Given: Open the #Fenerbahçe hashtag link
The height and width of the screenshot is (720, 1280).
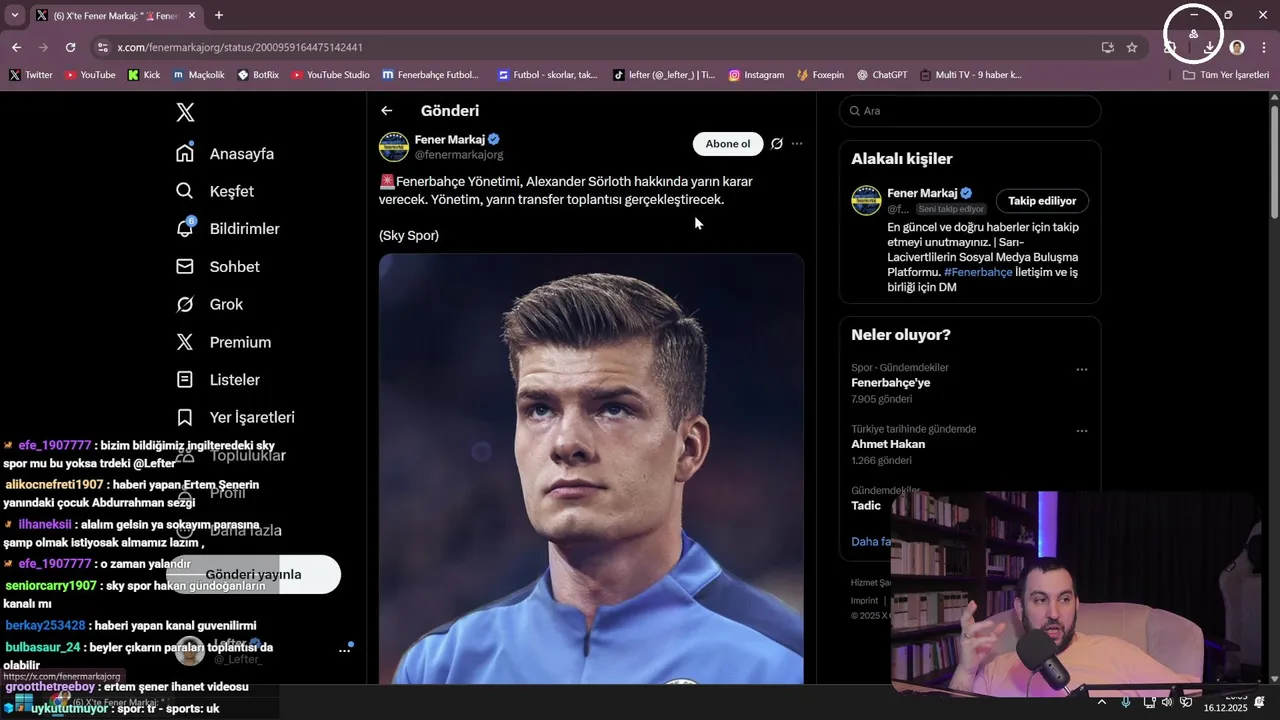Looking at the screenshot, I should (978, 272).
